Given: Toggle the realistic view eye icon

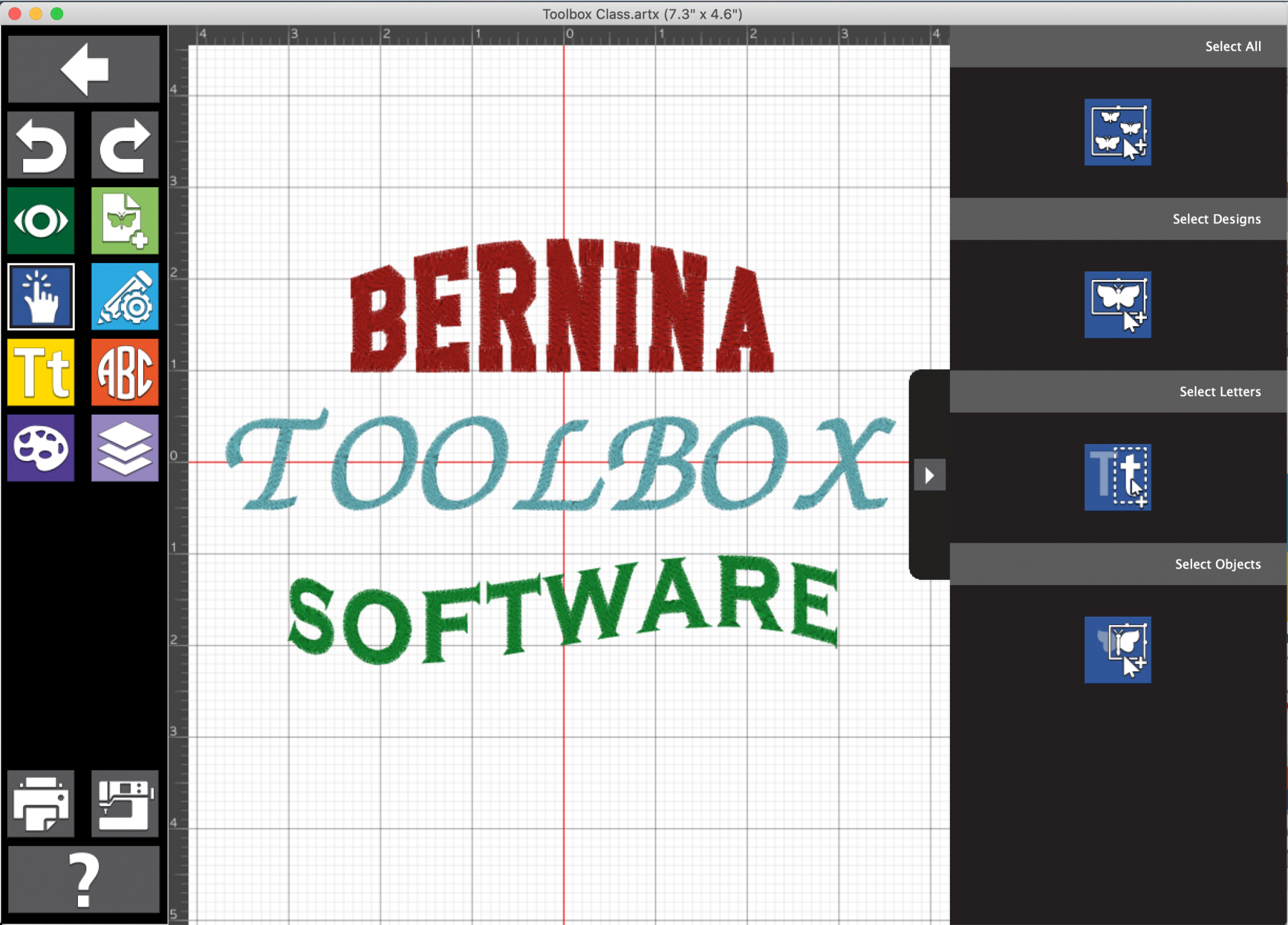Looking at the screenshot, I should [41, 221].
